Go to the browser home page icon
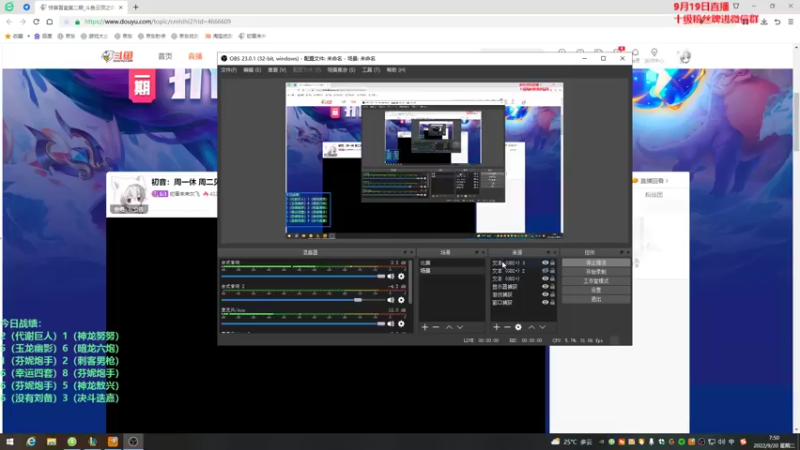Screen dimensions: 800x450 [x=49, y=21]
